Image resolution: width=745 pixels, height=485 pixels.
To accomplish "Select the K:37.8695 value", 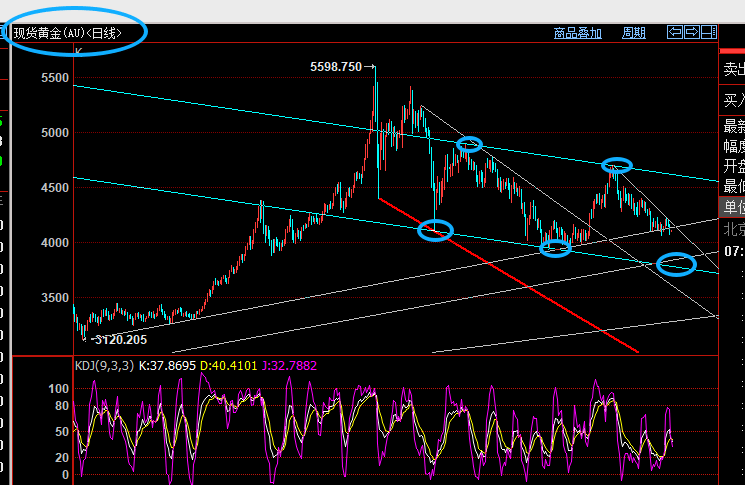I will coord(167,366).
